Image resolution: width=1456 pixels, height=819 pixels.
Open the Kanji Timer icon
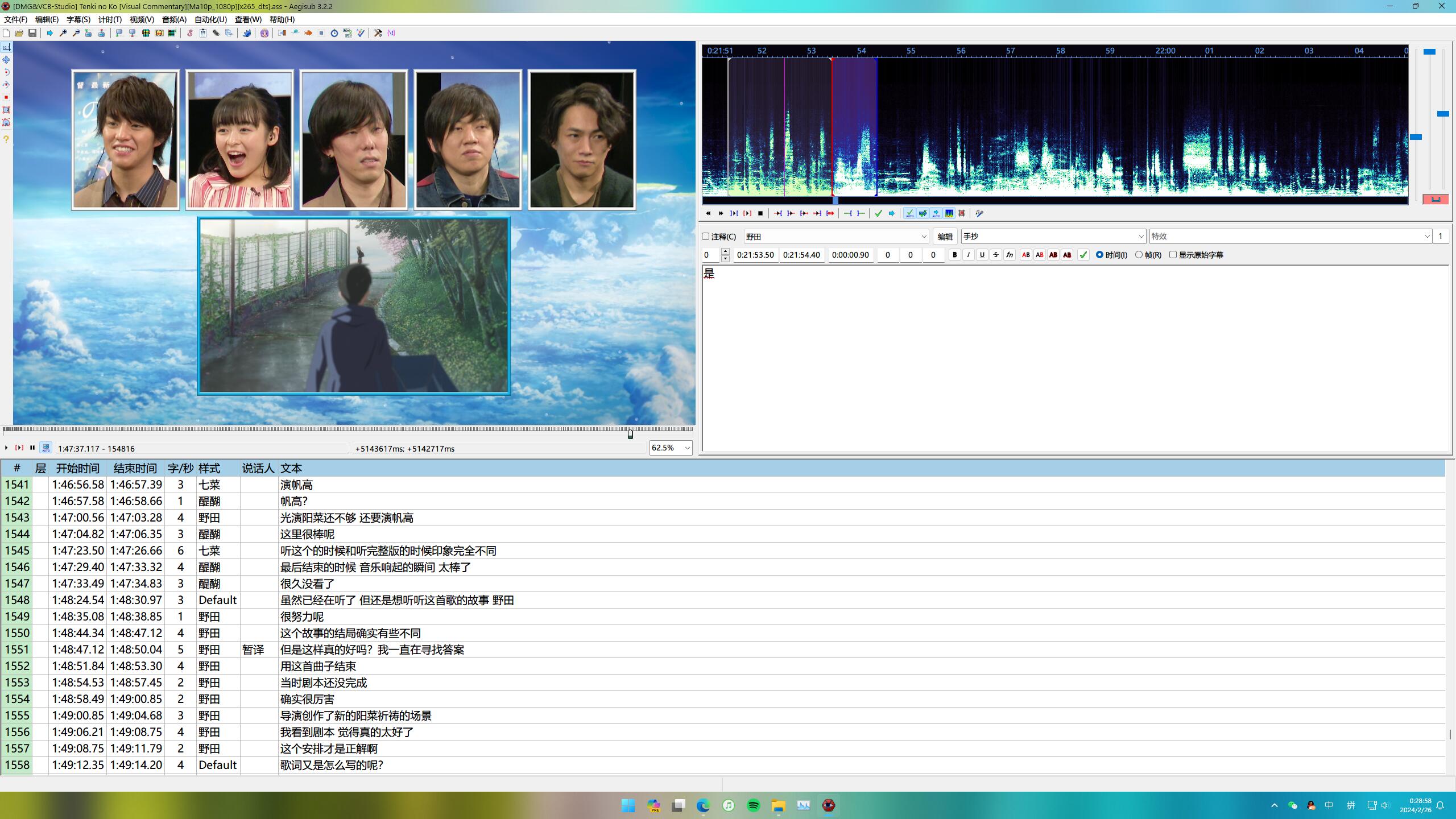click(x=348, y=33)
